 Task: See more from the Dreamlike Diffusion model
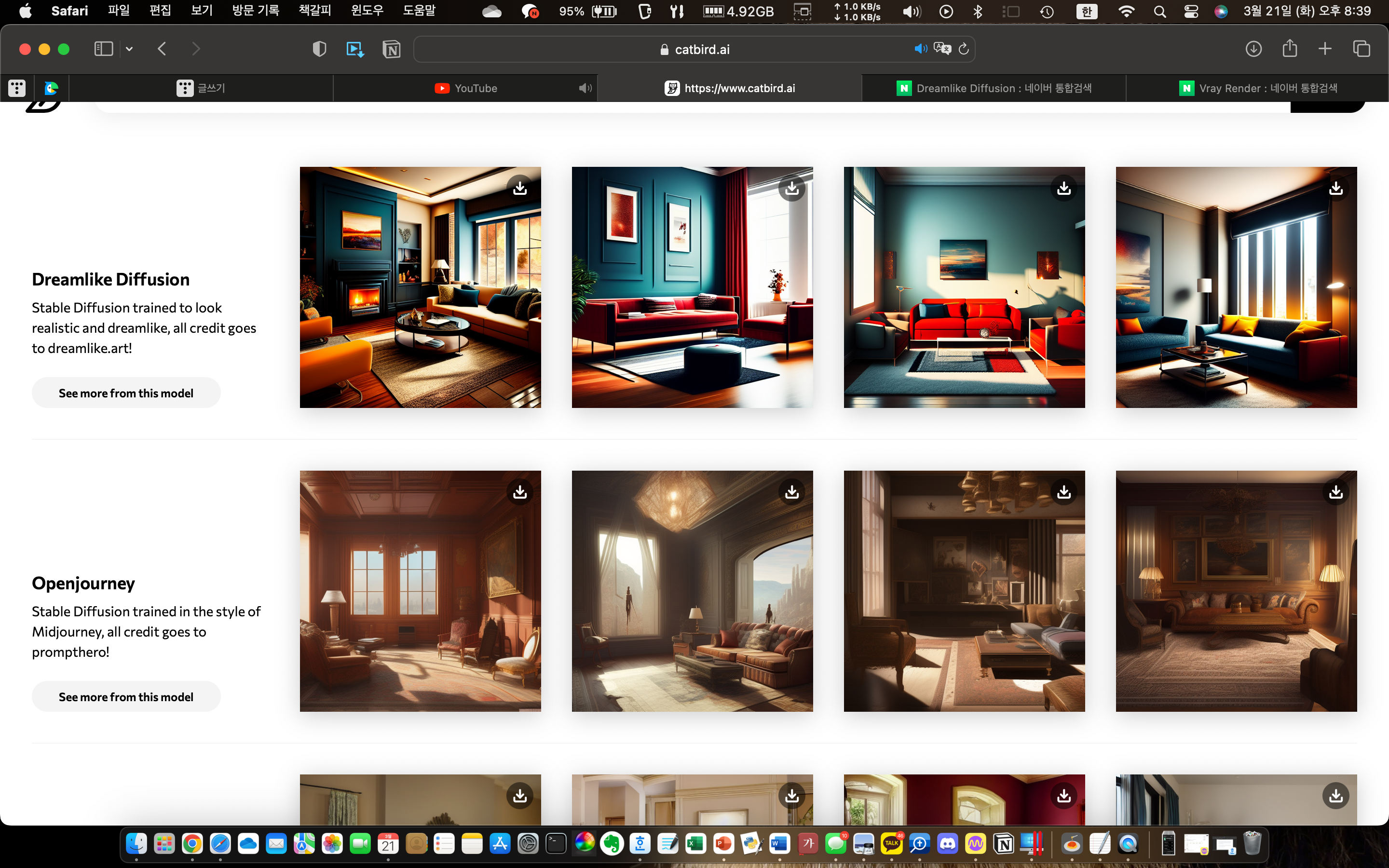tap(126, 393)
